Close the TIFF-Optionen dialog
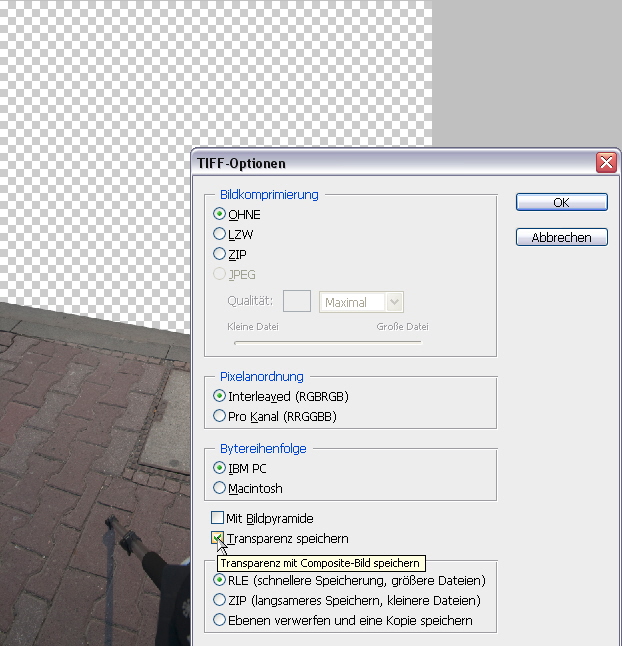The image size is (622, 646). coord(605,163)
